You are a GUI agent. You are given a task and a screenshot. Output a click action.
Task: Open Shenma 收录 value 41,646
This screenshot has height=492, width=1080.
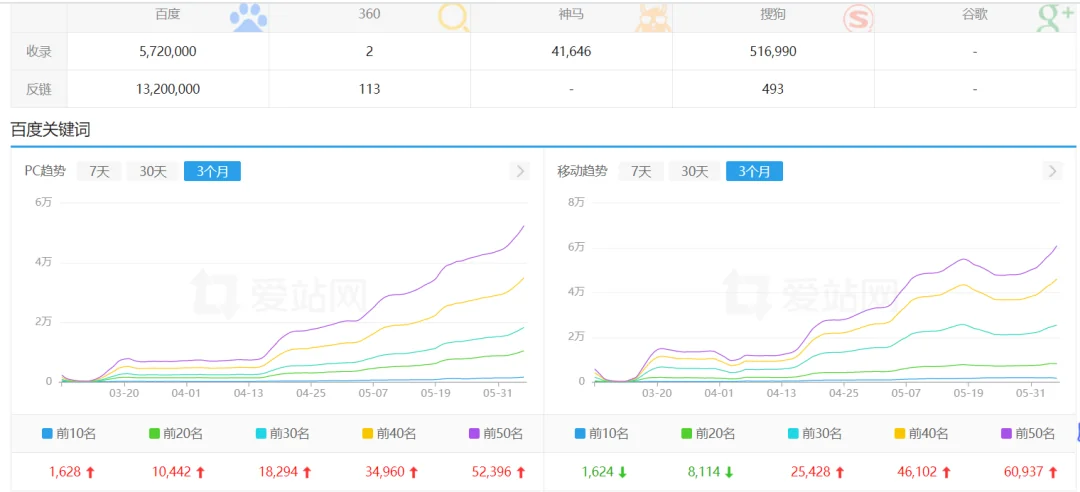[x=572, y=52]
